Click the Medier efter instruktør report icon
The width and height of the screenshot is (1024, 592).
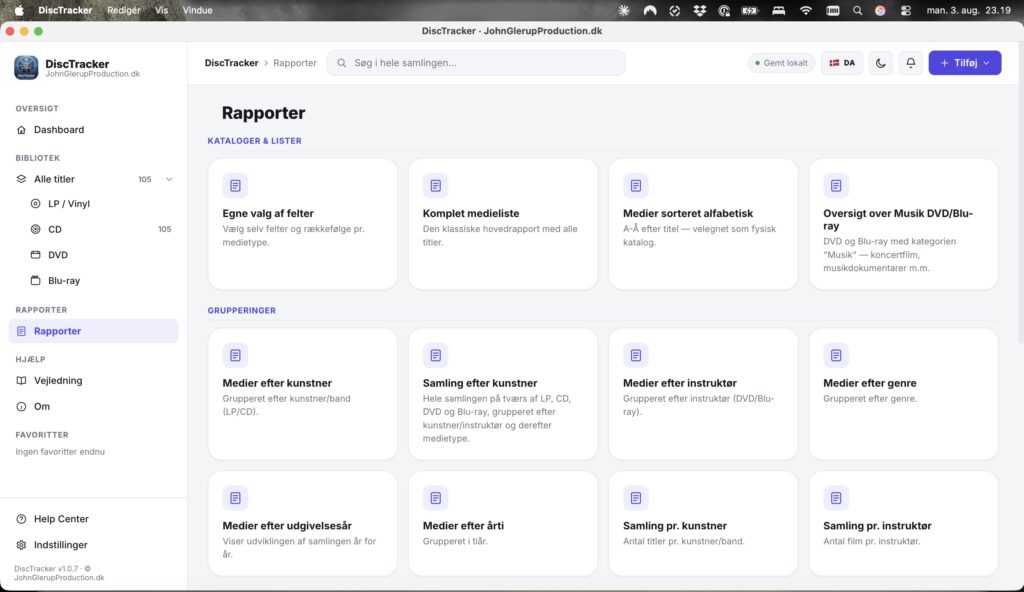pos(635,355)
